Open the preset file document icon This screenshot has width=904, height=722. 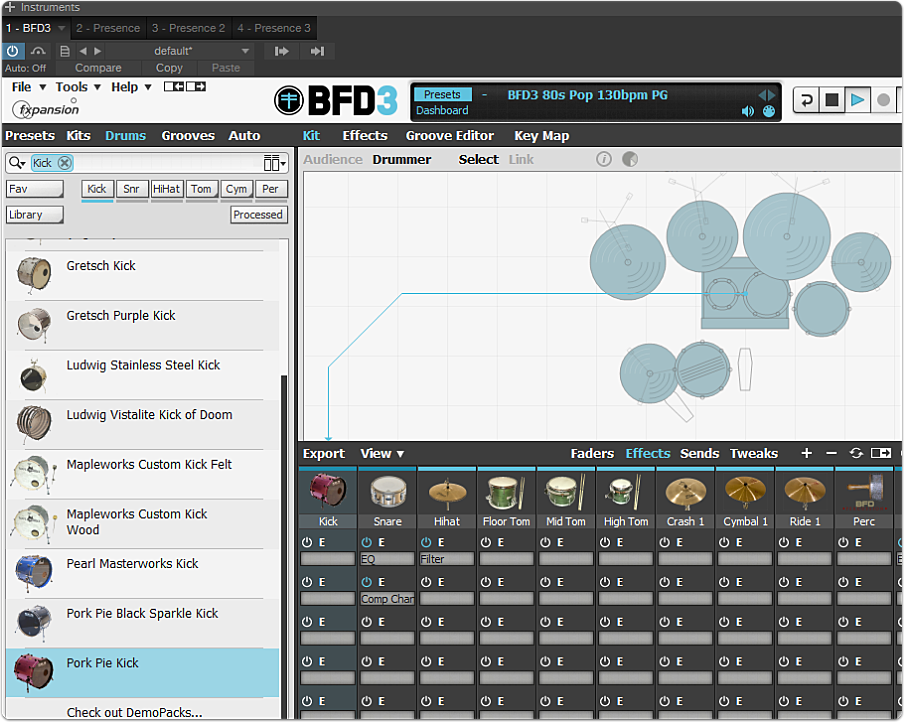point(65,51)
